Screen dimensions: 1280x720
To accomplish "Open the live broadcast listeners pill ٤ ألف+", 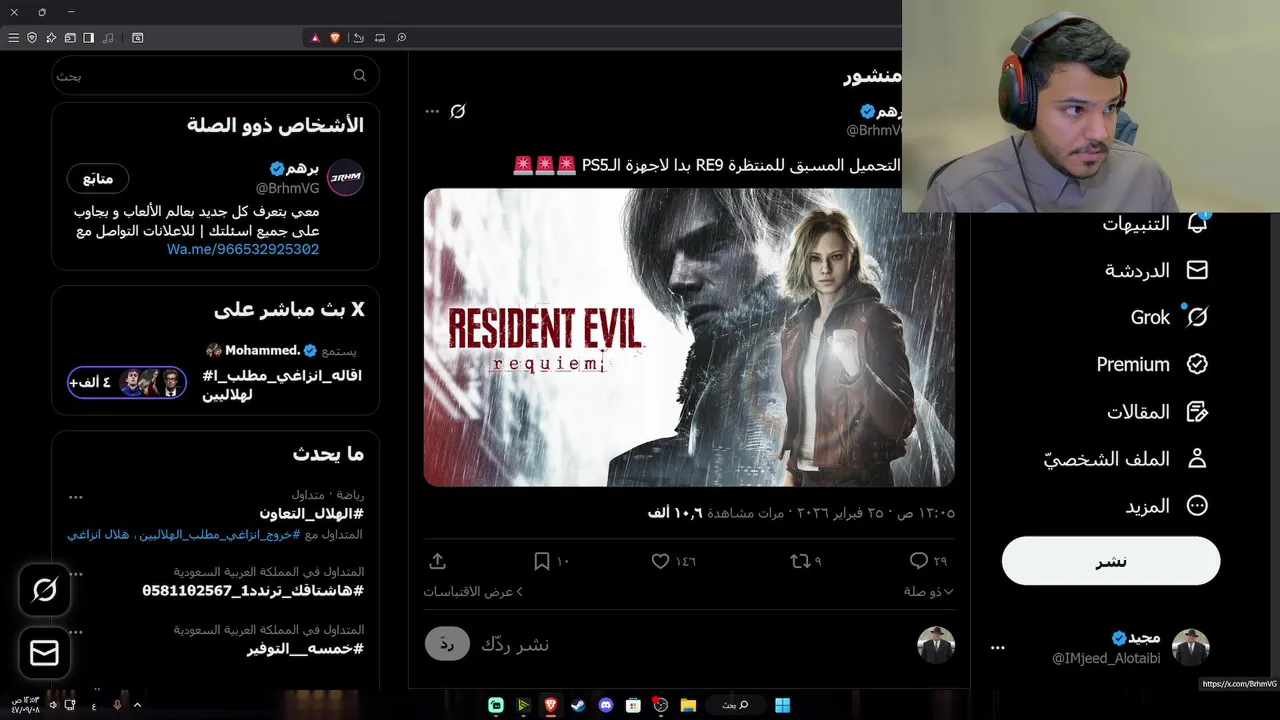I will (x=127, y=382).
